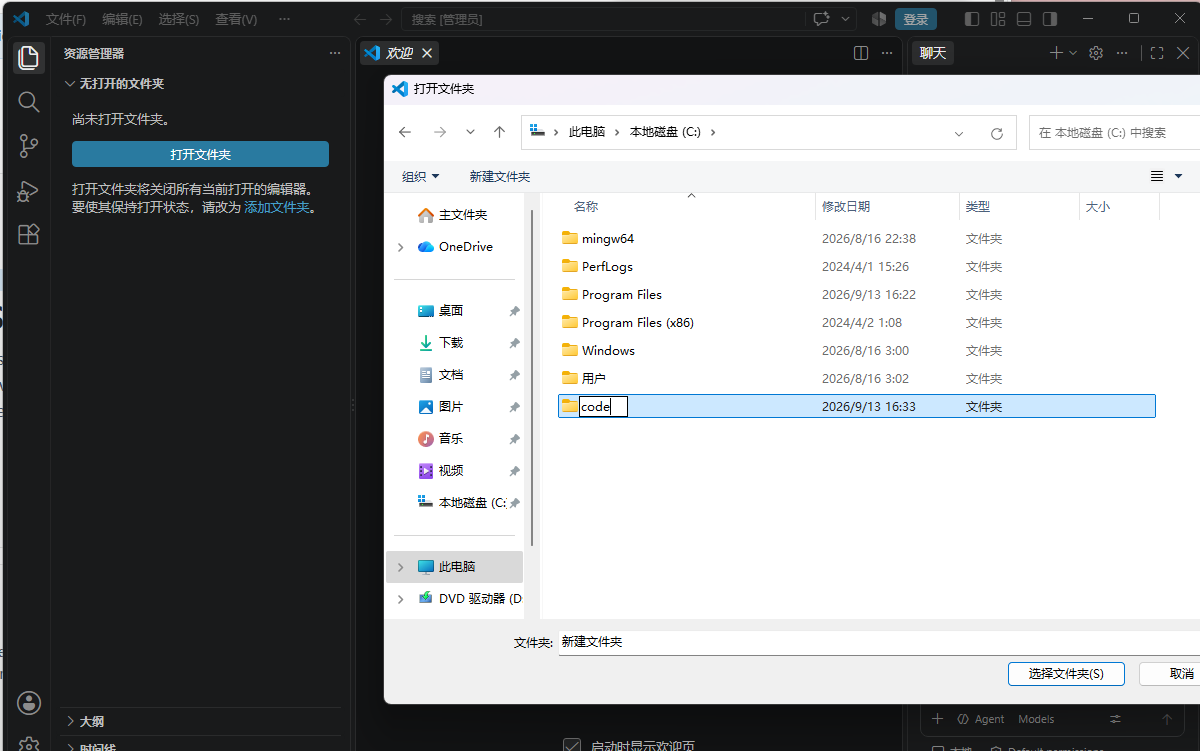Toggle the bottom panel layout icon

tap(1024, 19)
